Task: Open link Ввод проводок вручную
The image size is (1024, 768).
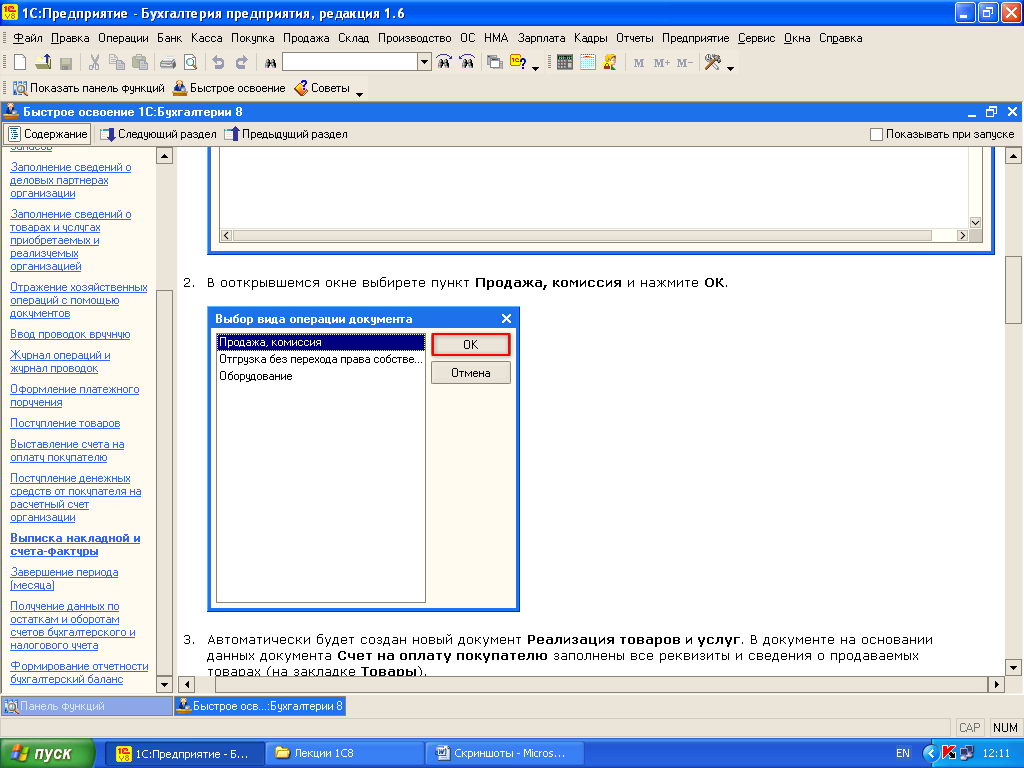Action: pyautogui.click(x=70, y=334)
